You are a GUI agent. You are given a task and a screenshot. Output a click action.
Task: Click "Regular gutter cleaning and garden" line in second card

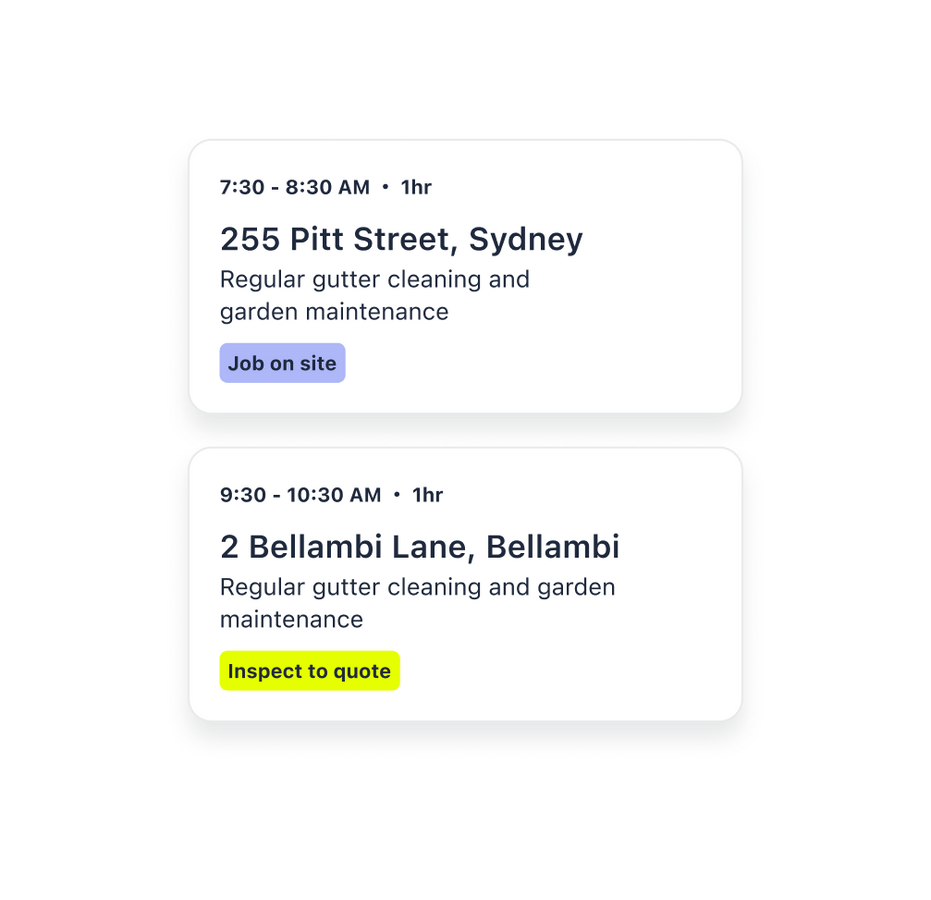(x=417, y=587)
